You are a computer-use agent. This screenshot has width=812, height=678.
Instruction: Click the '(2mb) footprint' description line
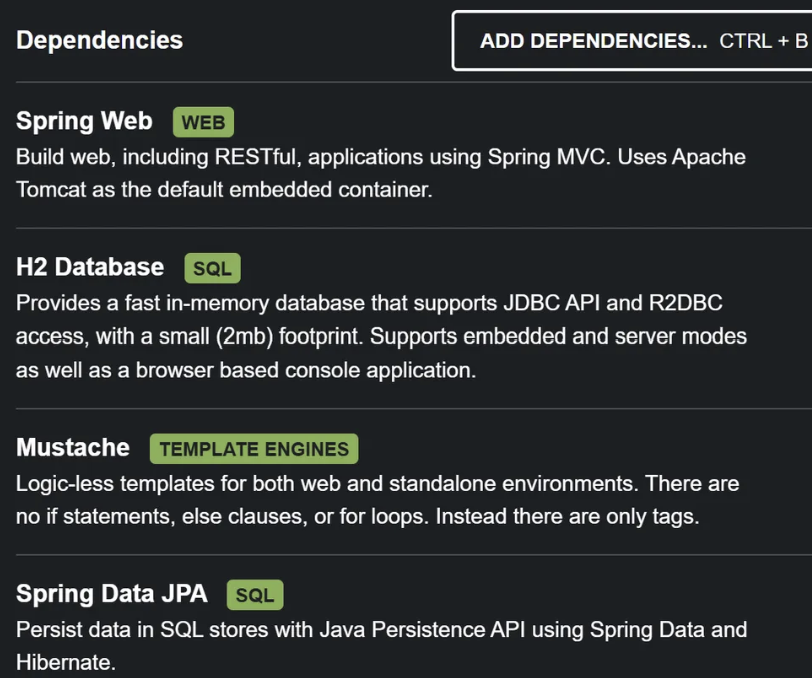(x=380, y=336)
